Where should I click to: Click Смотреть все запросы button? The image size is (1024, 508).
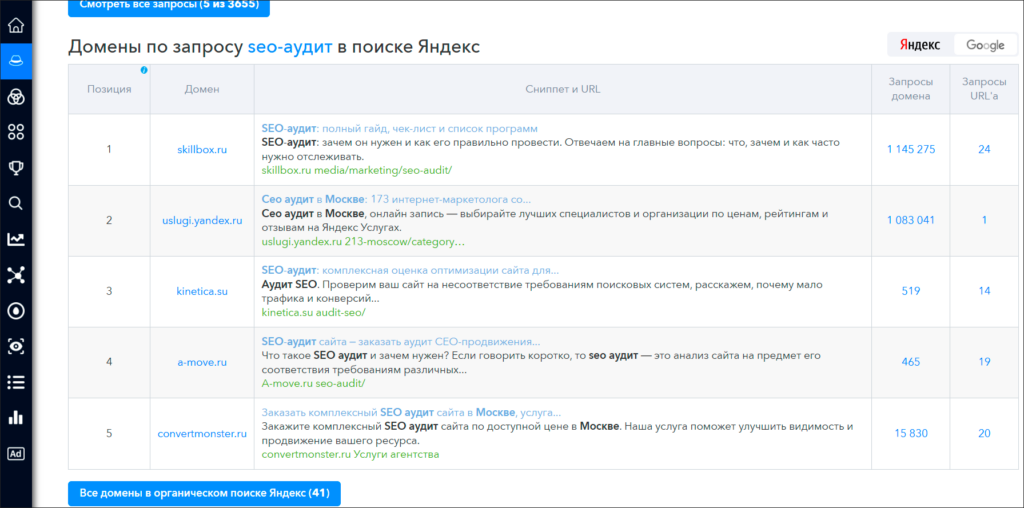(x=168, y=6)
